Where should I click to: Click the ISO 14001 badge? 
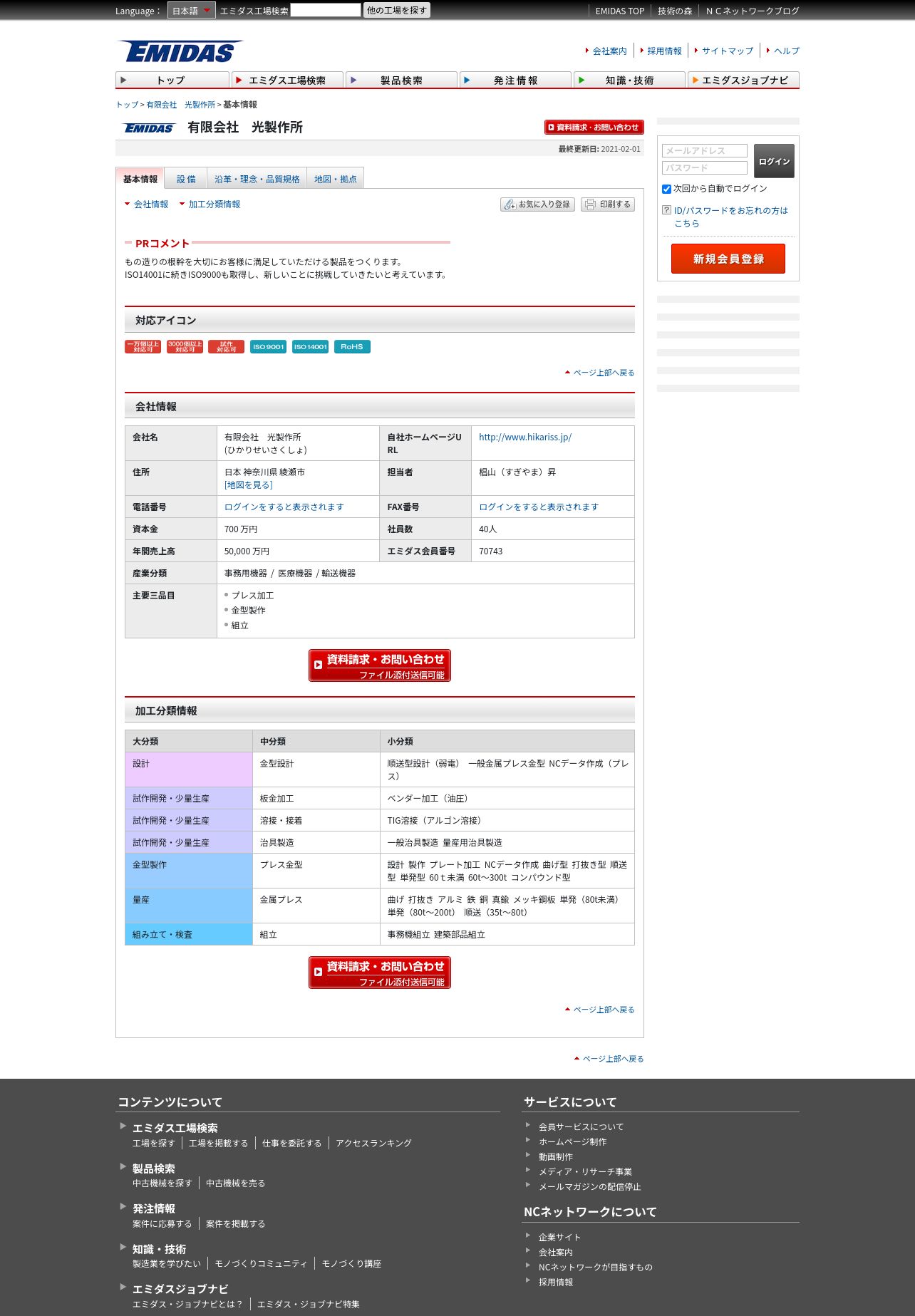pyautogui.click(x=310, y=347)
